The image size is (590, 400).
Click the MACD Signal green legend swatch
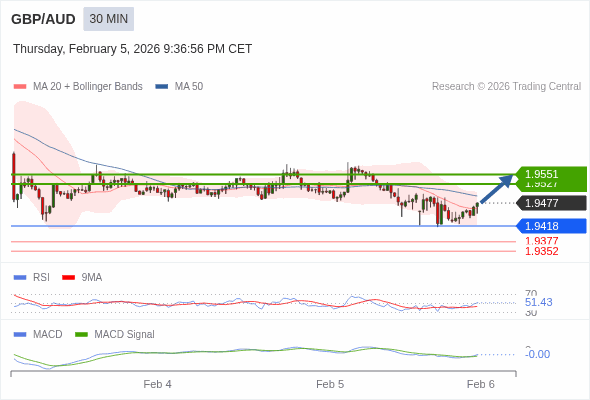tap(81, 335)
